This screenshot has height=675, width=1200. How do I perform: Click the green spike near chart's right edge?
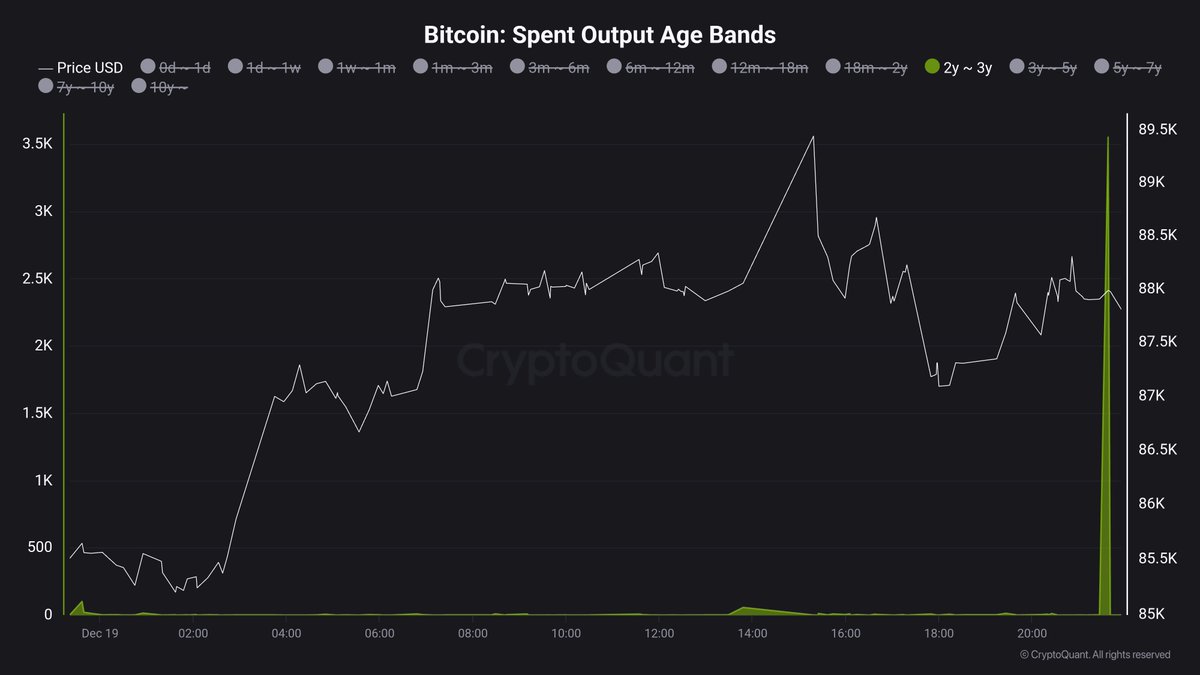pos(1107,400)
